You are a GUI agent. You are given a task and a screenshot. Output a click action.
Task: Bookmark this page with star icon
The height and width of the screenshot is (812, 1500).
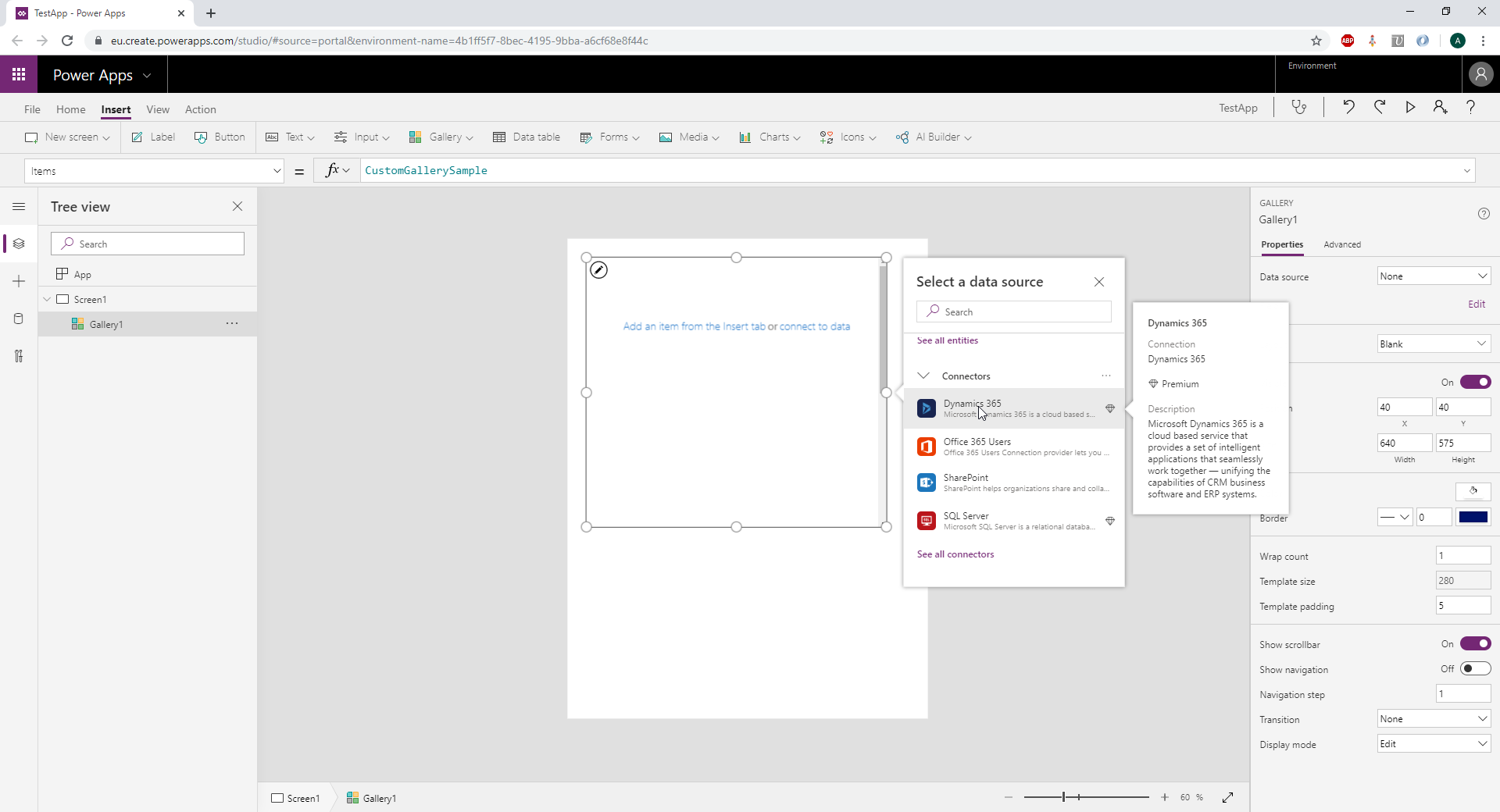click(1316, 41)
